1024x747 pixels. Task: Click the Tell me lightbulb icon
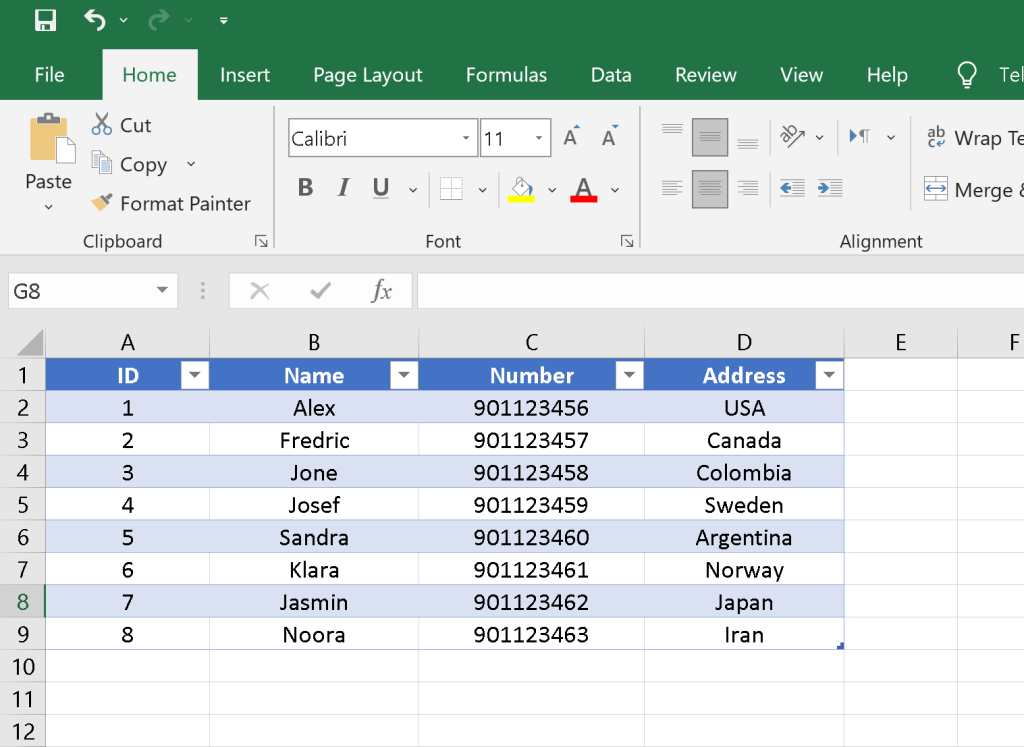967,74
